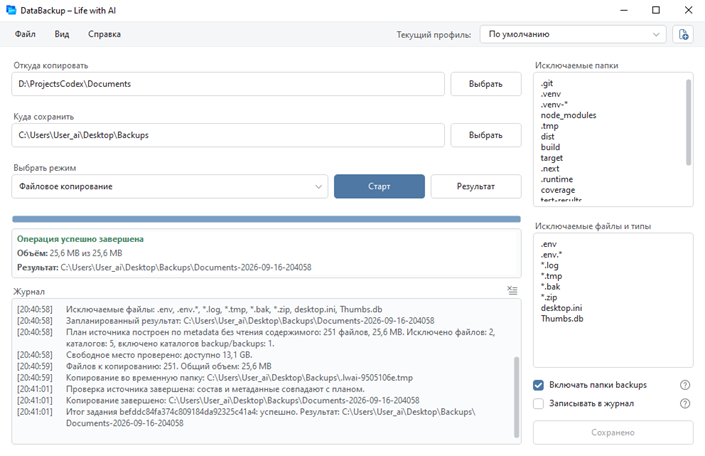Expand the Выбрать режим combo box

coord(170,186)
